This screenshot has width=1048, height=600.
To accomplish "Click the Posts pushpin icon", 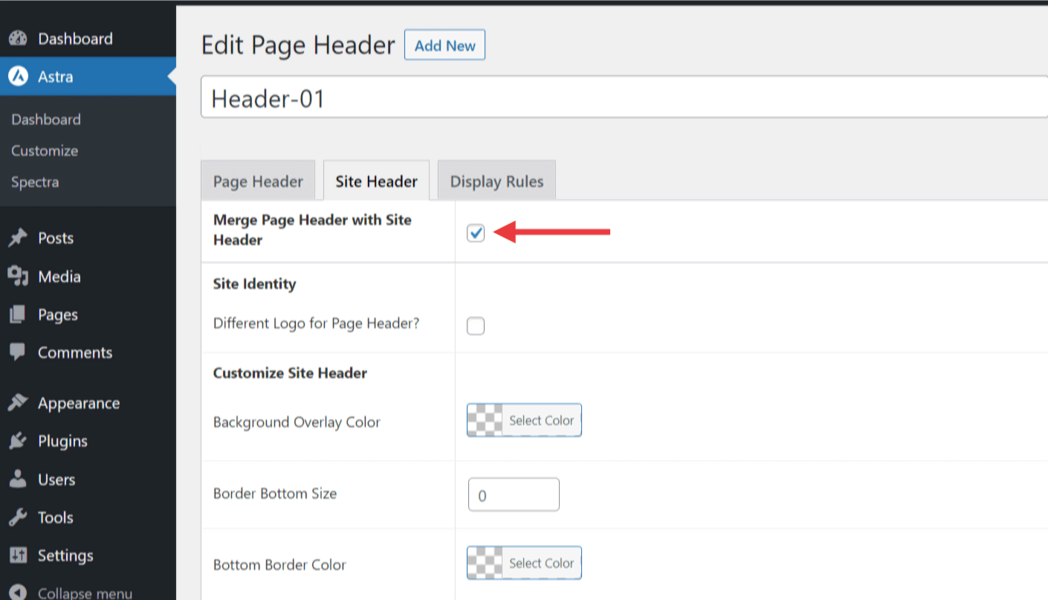I will click(18, 238).
